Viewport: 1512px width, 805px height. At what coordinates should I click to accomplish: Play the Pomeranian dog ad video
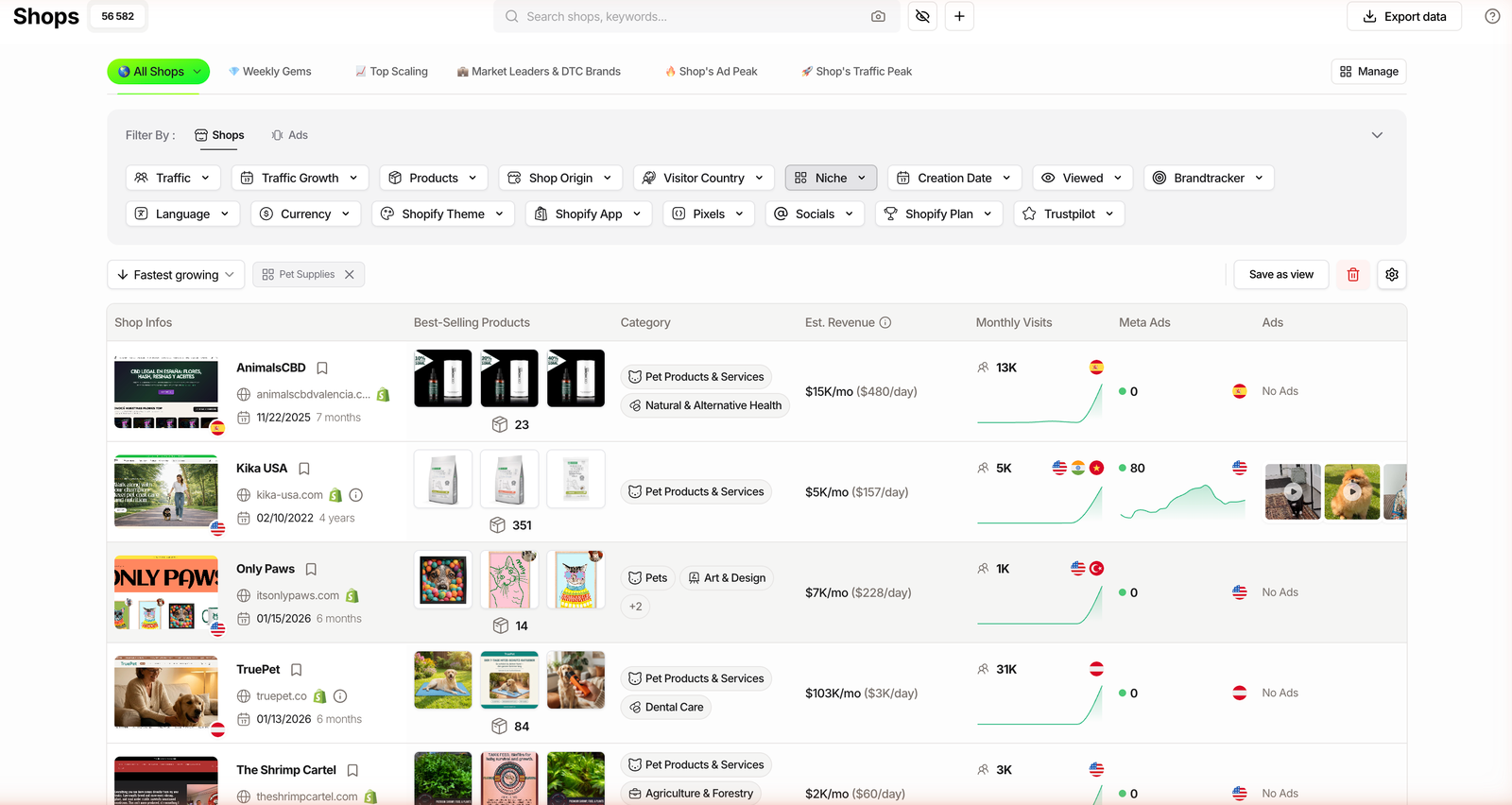tap(1352, 492)
